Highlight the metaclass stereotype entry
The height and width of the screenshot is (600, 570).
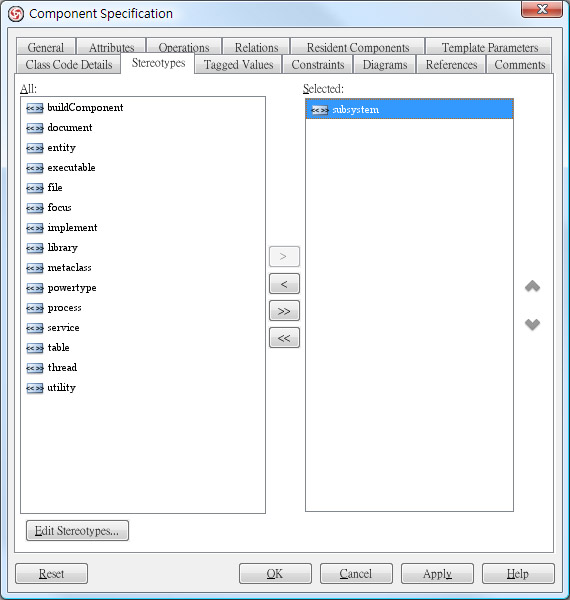(69, 267)
